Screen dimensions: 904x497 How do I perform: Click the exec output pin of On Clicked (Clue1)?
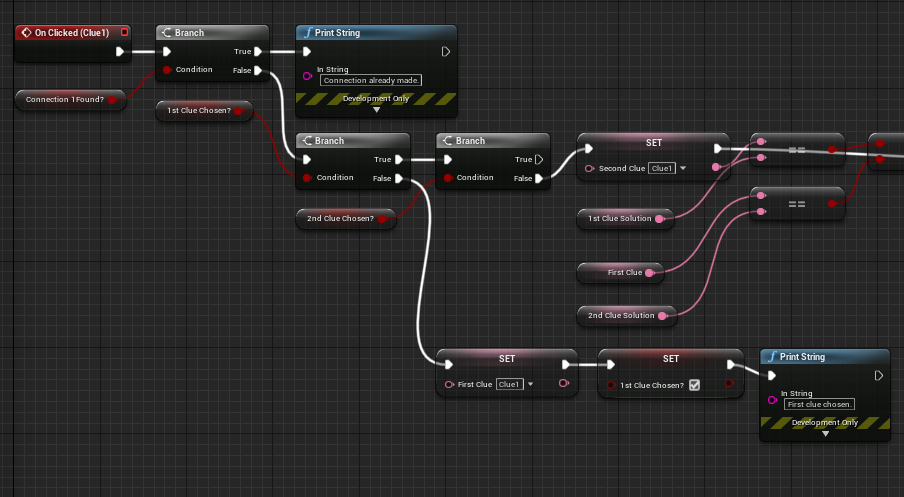pos(120,51)
